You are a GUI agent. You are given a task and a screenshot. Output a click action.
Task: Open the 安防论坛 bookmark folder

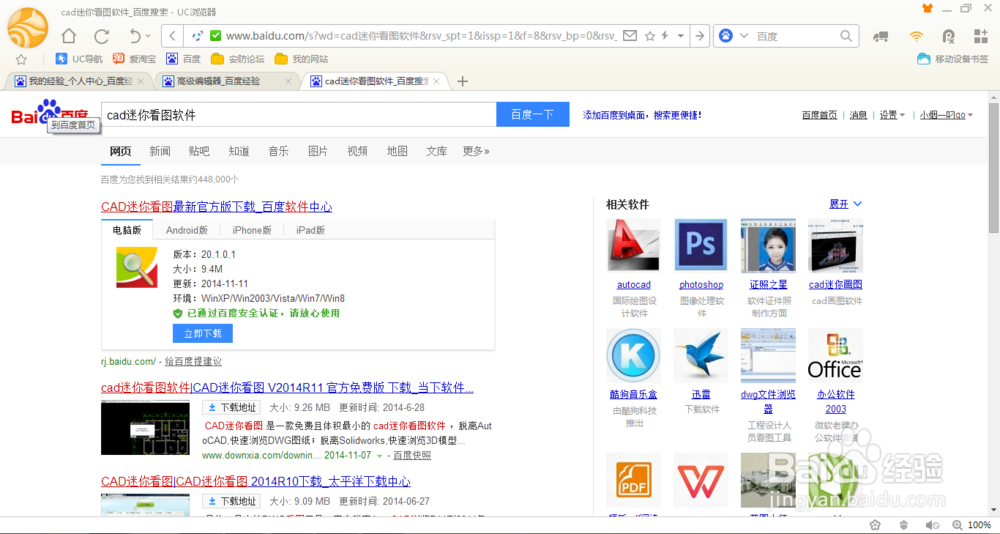click(237, 59)
